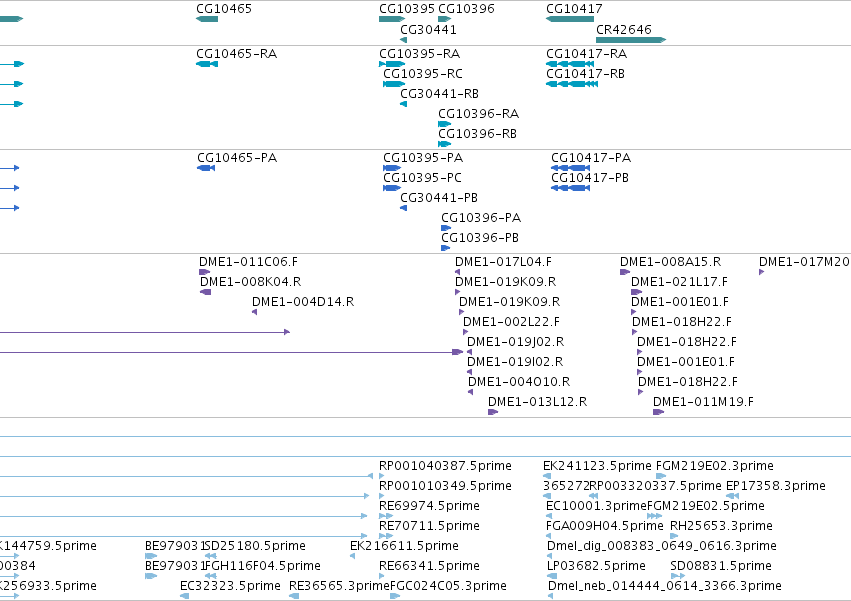Select EST label Dmel_neb_014444_0614_3366.3prime
851x601 pixels.
pos(665,586)
